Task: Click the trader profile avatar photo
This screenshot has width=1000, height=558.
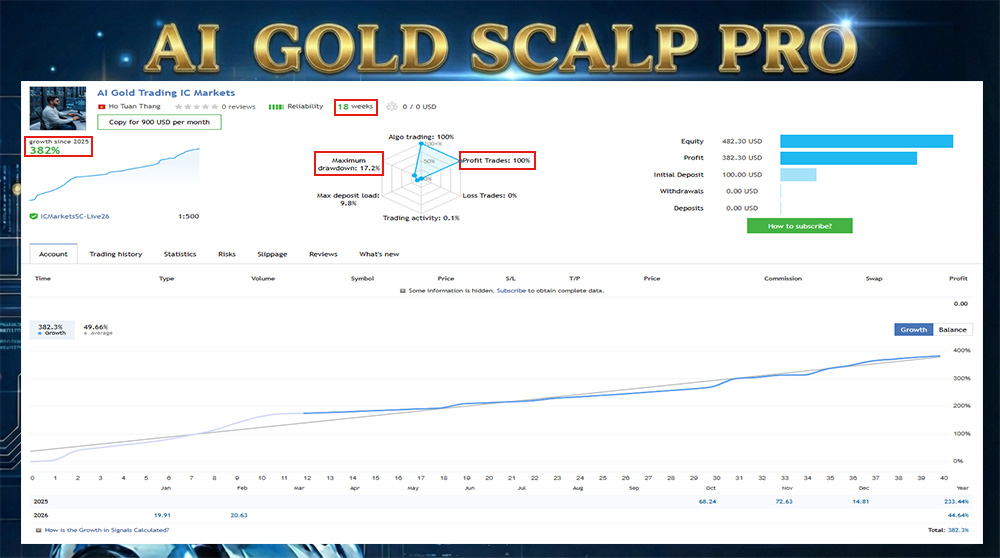Action: 59,109
